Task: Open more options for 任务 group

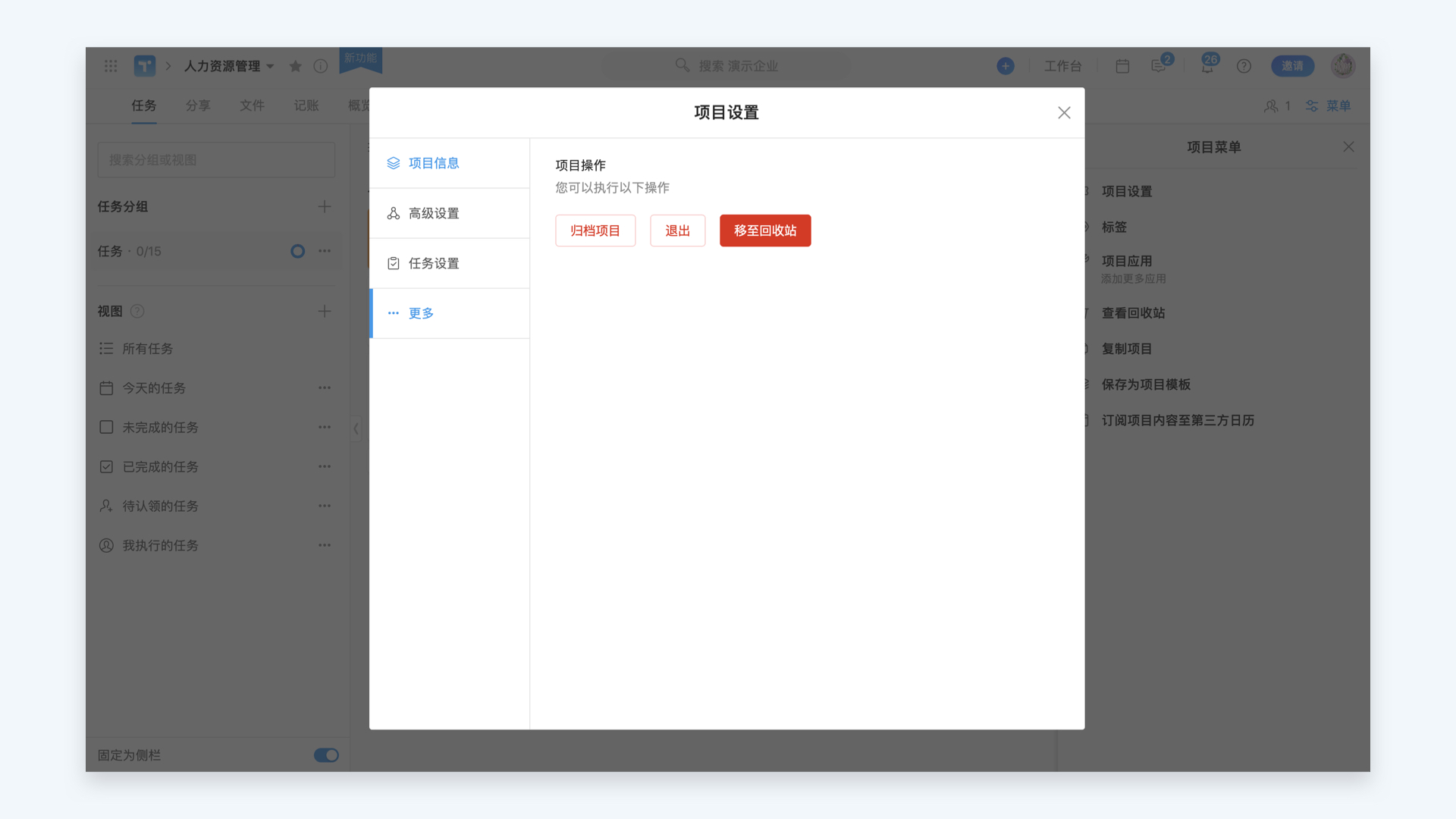Action: 325,251
